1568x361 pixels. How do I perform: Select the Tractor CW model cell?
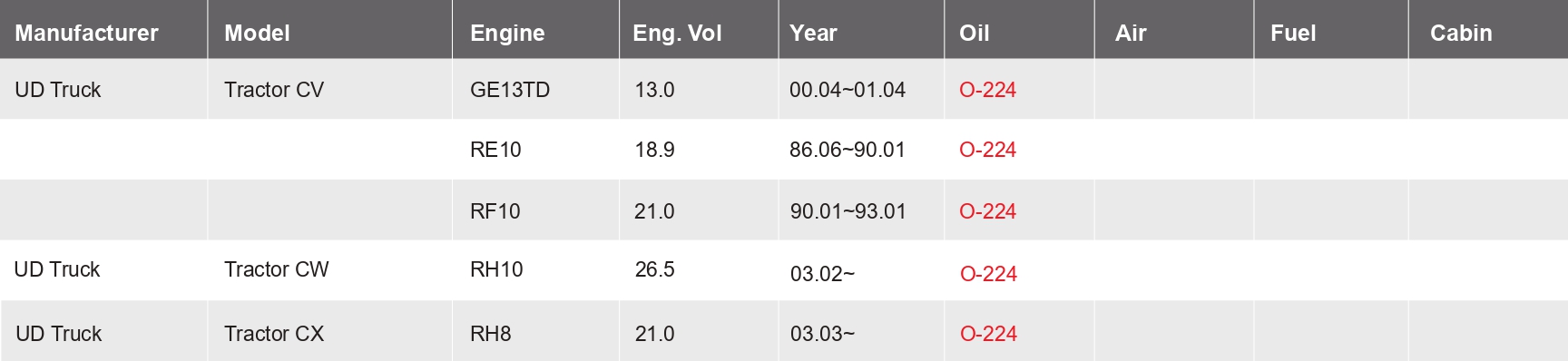277,269
